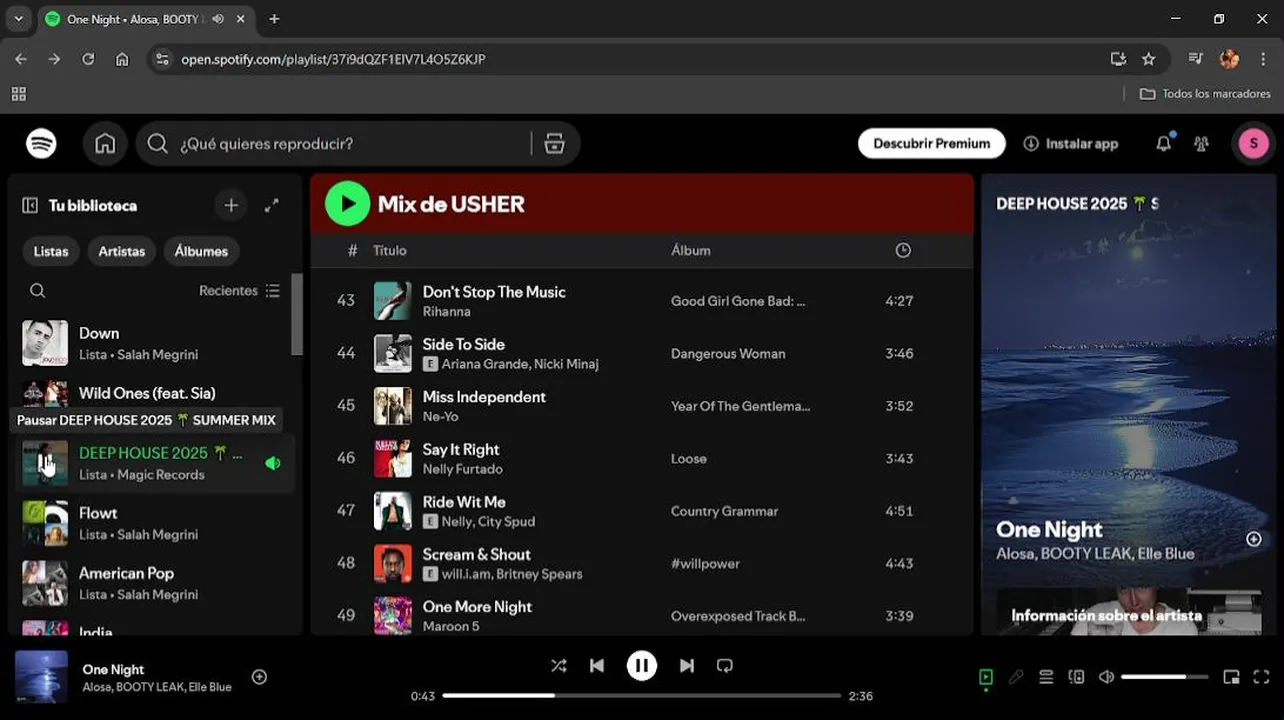Open the Ne-Yo artist link
The height and width of the screenshot is (720, 1284).
(440, 416)
